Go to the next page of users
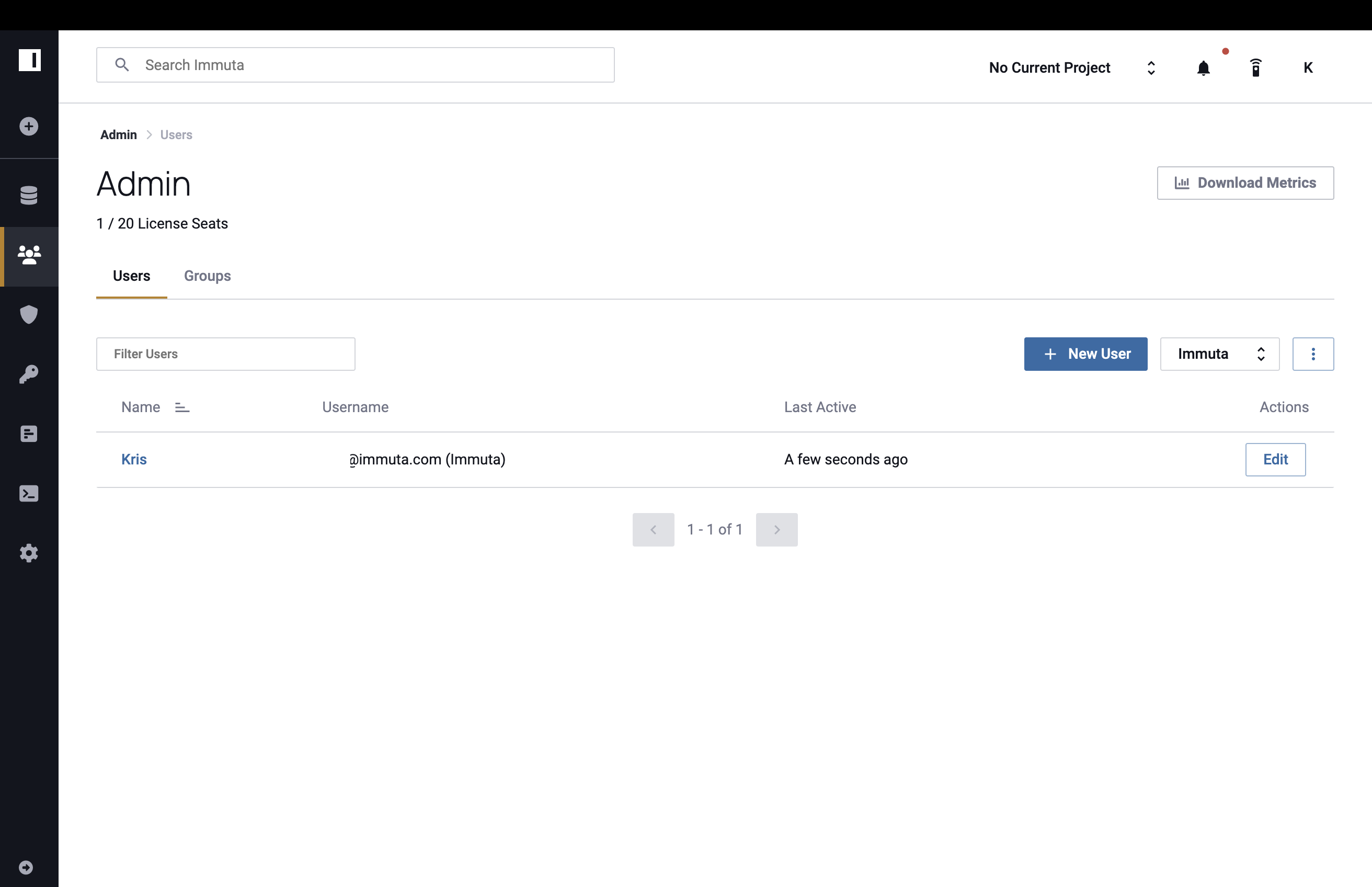The height and width of the screenshot is (887, 1372). (776, 529)
